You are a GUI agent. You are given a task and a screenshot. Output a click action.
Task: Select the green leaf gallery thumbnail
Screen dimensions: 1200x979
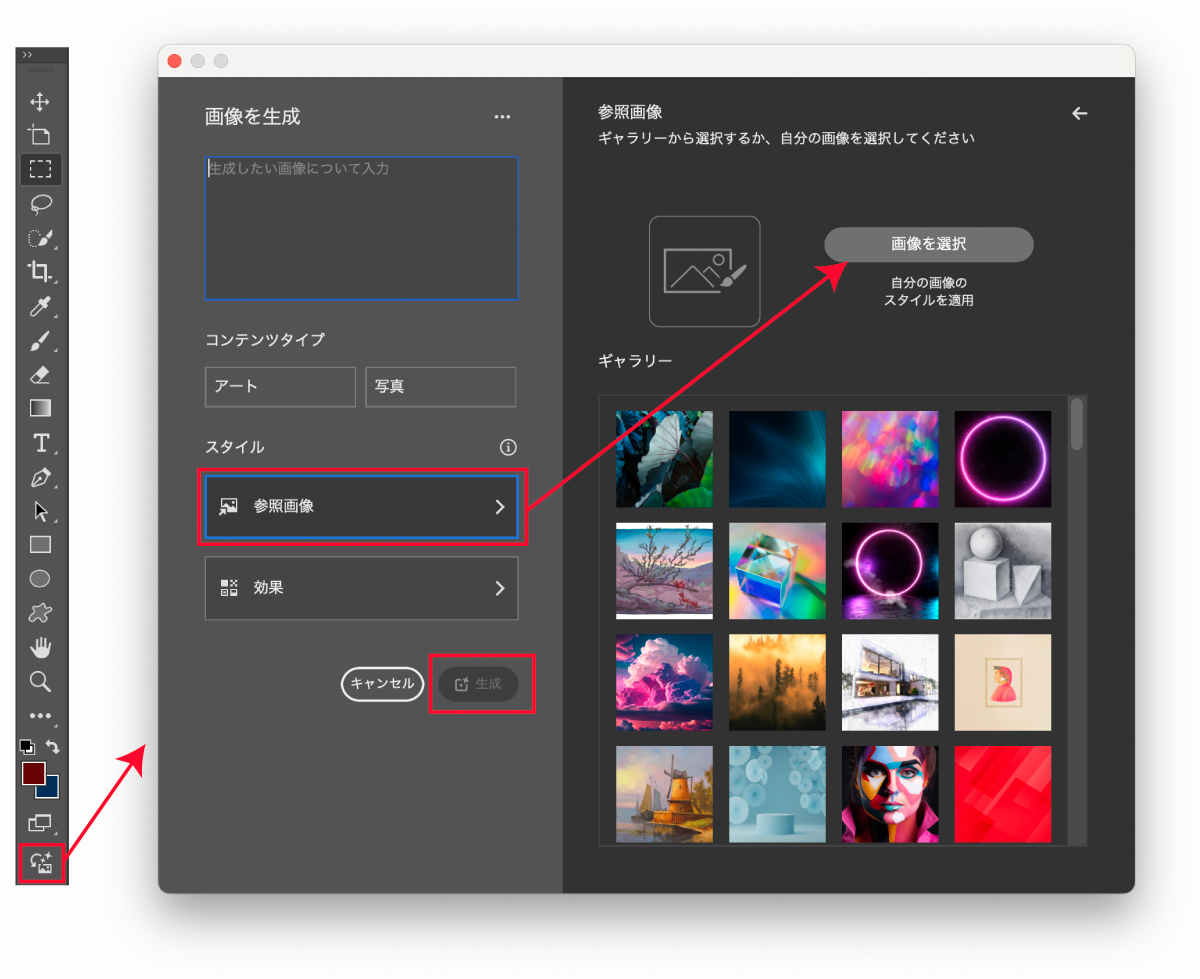click(665, 459)
